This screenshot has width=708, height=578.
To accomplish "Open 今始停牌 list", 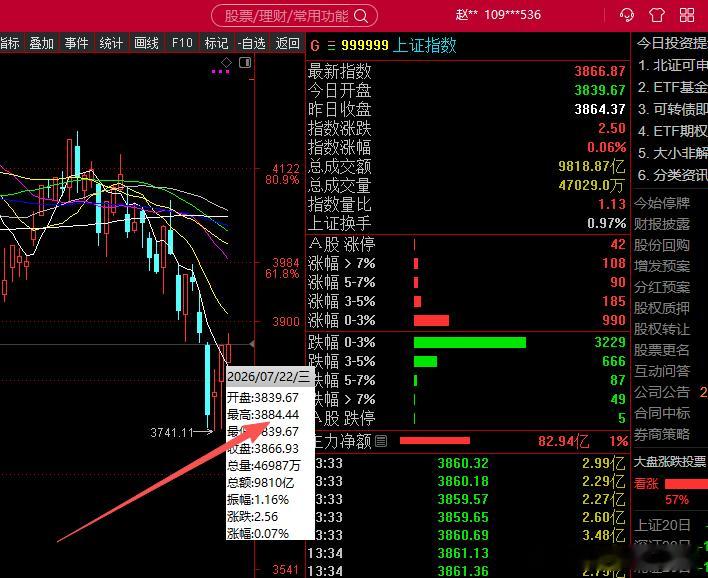I will 662,203.
